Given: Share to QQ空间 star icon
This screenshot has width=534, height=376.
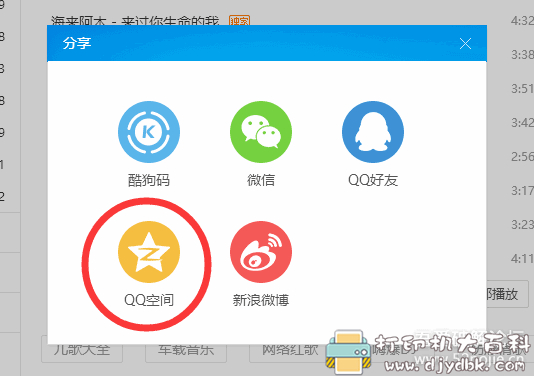Looking at the screenshot, I should [x=149, y=252].
